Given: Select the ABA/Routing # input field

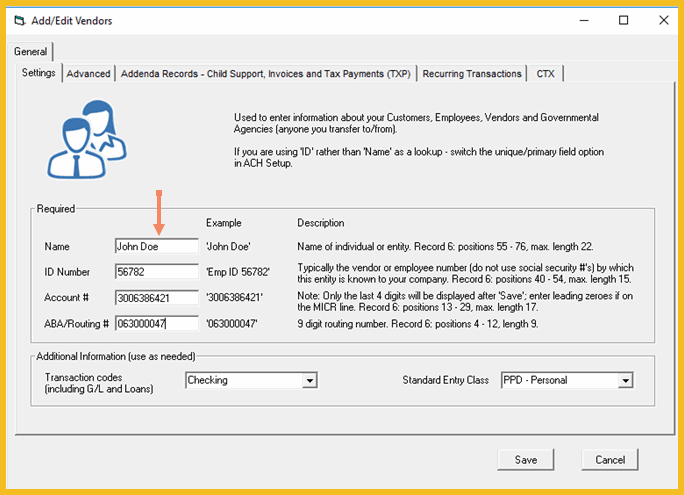Looking at the screenshot, I should 157,324.
